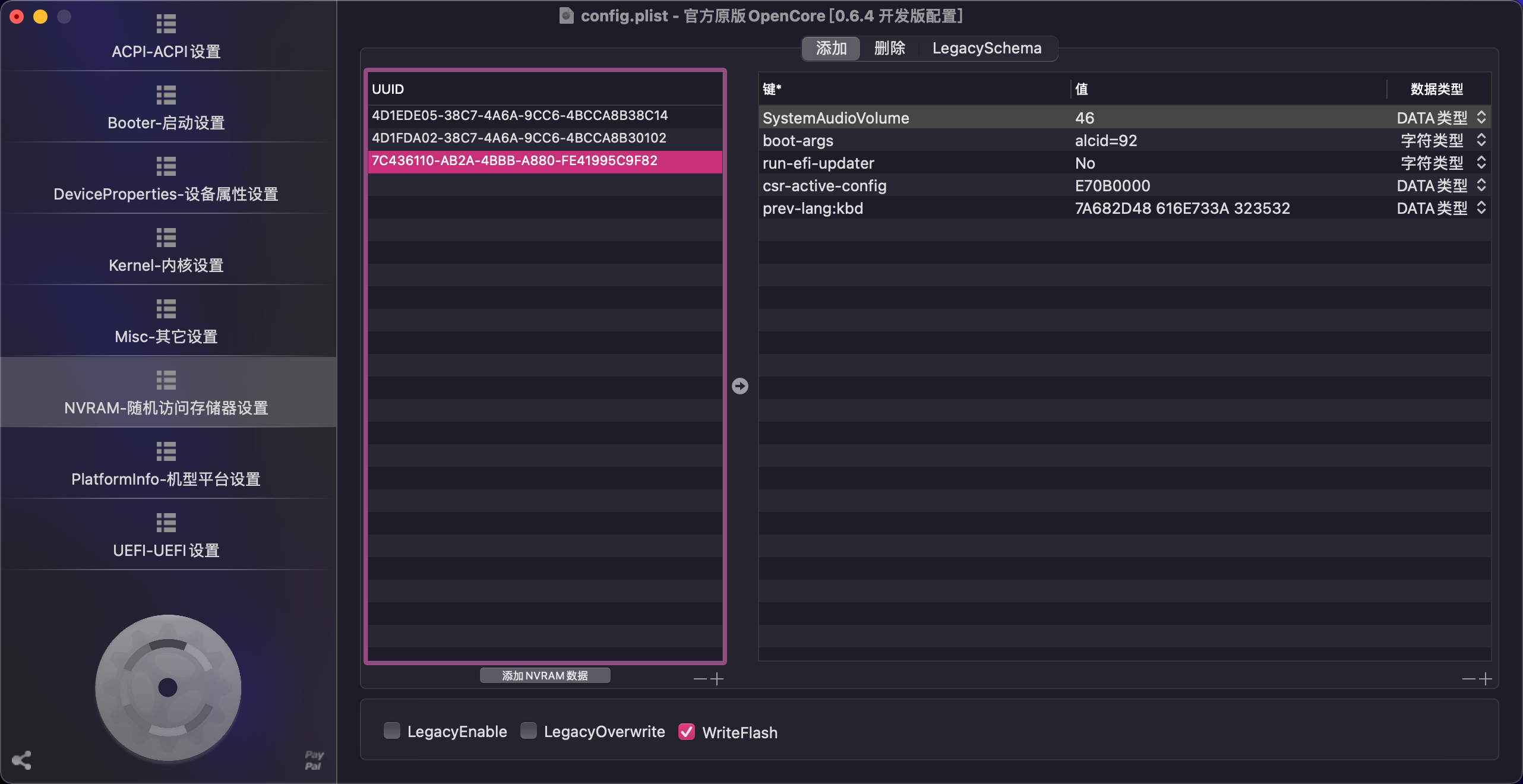Select UUID 4D1EDE05-38C7-4A6A-9CC6-4BCCA8B38C14
This screenshot has width=1523, height=784.
pyautogui.click(x=520, y=116)
